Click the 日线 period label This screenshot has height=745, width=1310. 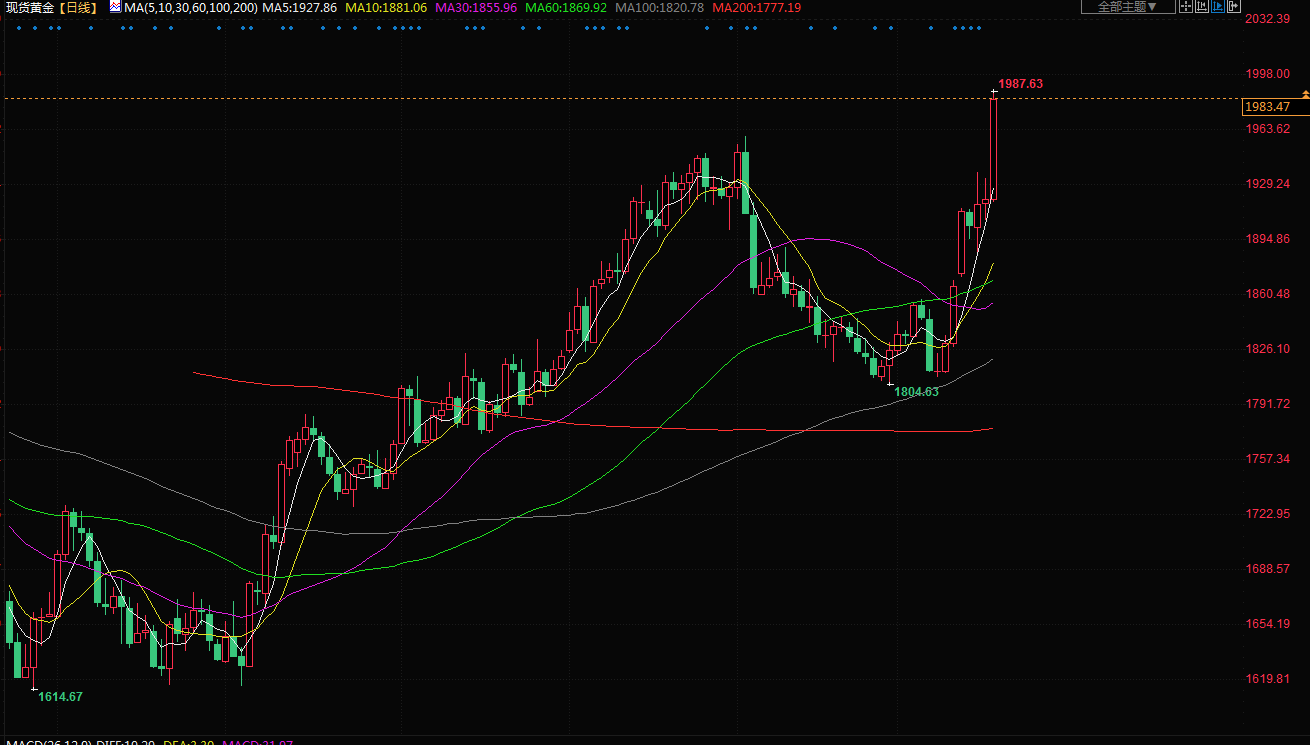point(79,8)
